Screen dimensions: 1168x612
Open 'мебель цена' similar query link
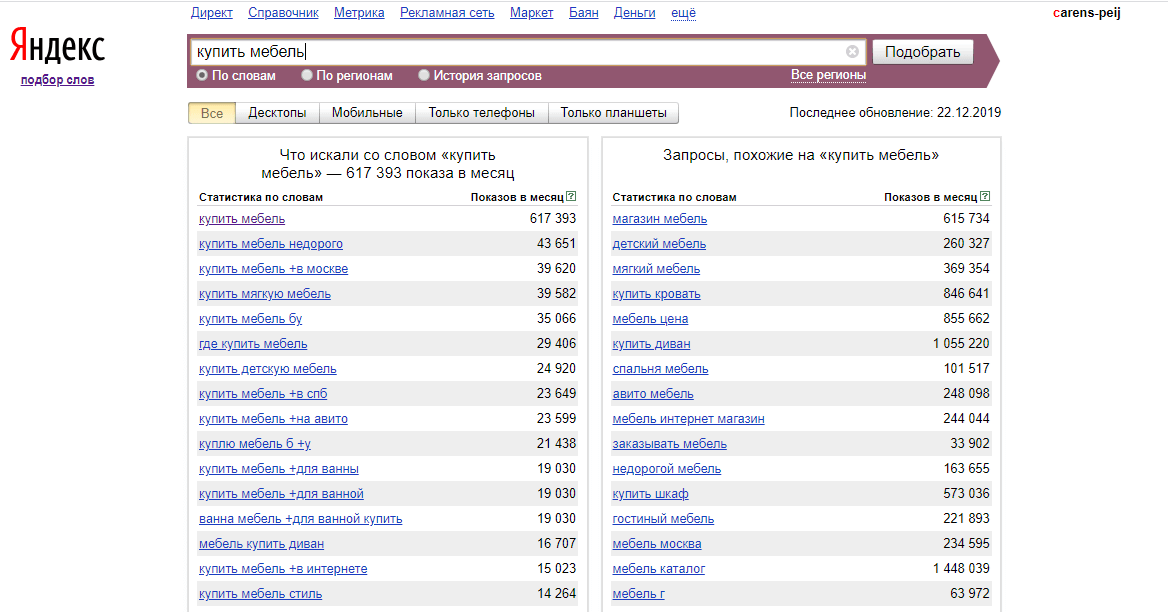coord(650,319)
